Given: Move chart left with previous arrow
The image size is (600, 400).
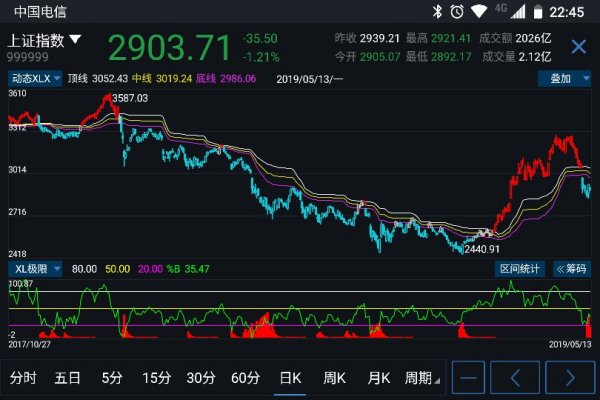Looking at the screenshot, I should (515, 377).
